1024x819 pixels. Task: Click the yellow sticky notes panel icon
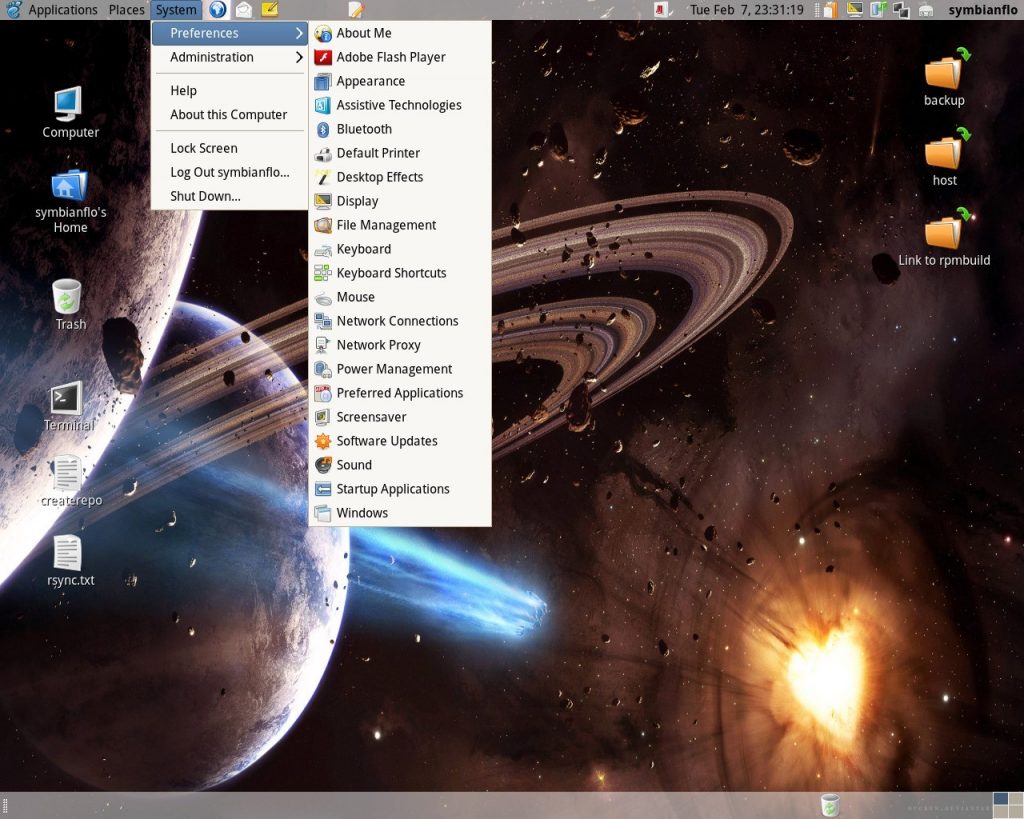click(x=269, y=10)
